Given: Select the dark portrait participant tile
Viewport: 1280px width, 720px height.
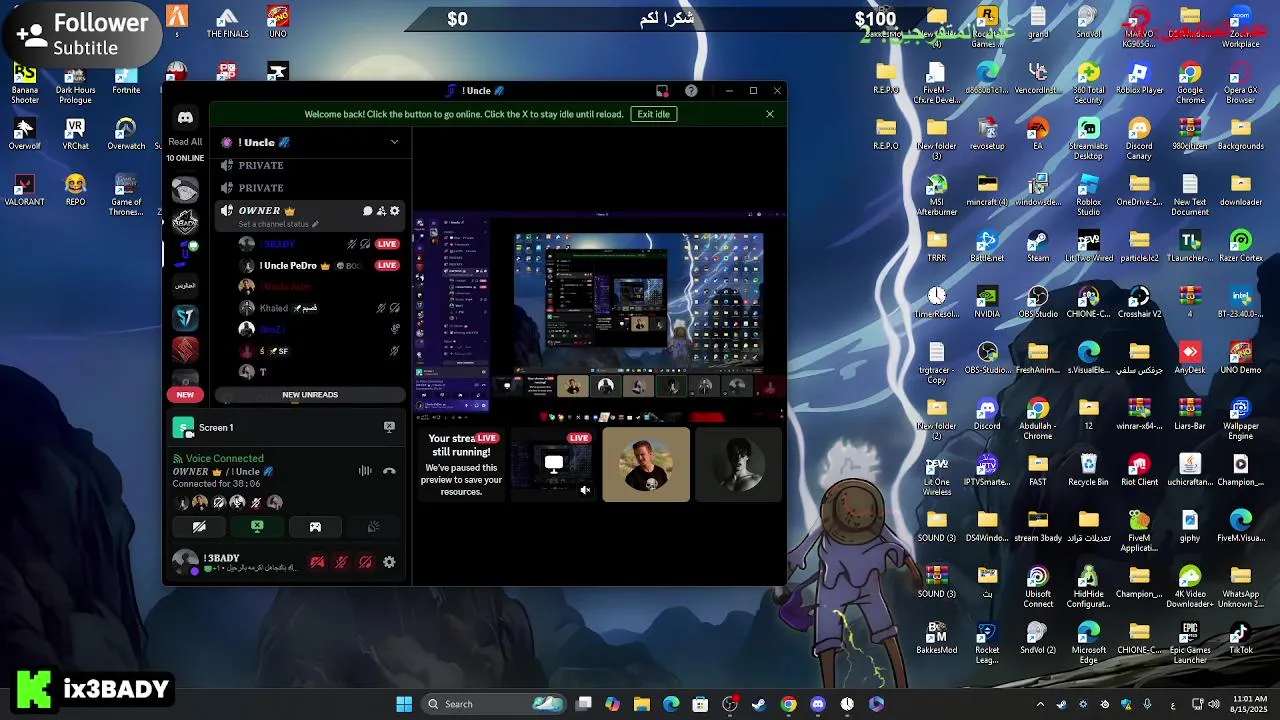Looking at the screenshot, I should (738, 464).
